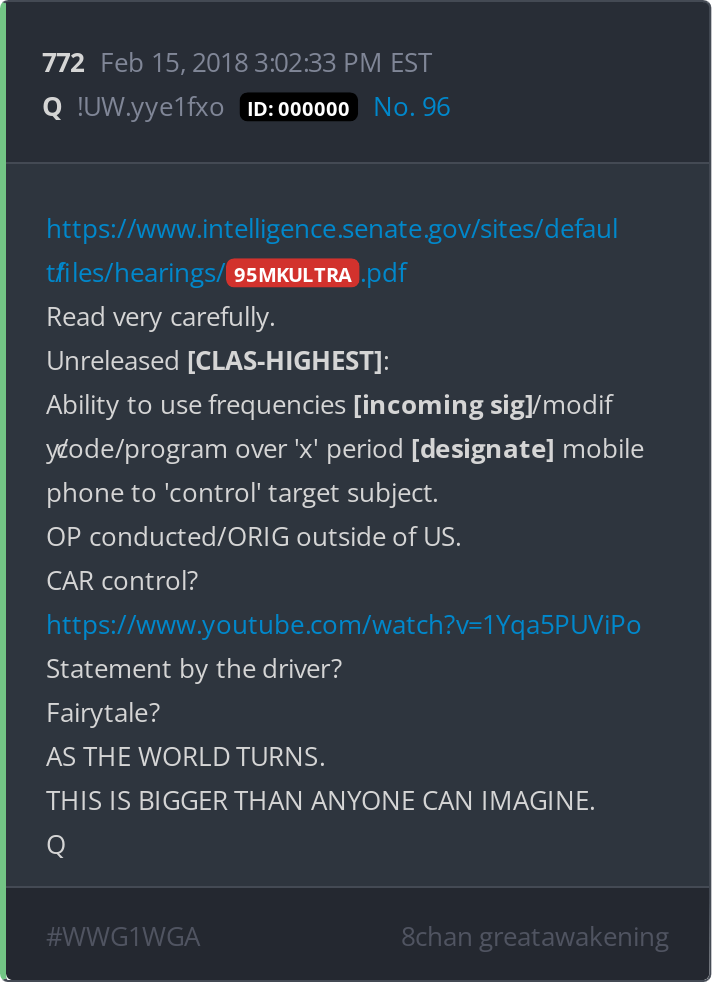
Task: Open the intelligence.senate.gov hearings link
Action: coord(332,229)
